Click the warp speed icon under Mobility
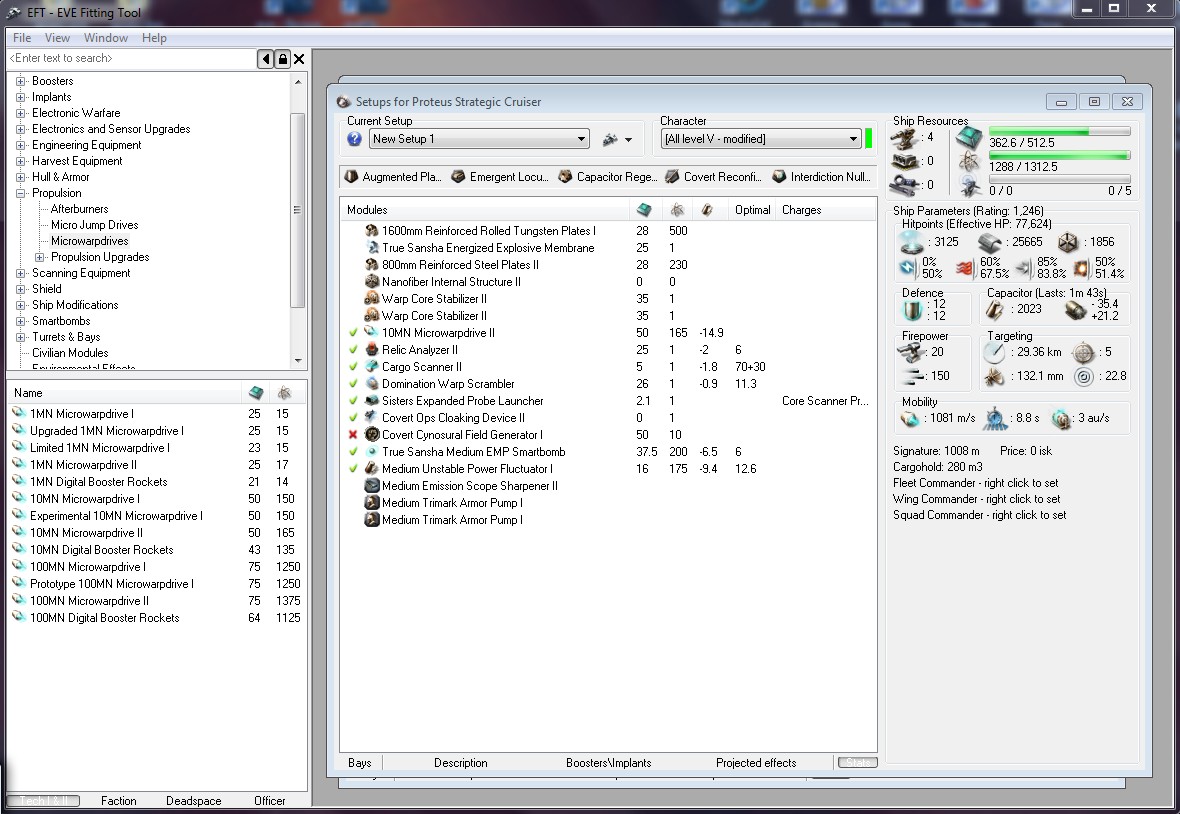 tap(1061, 418)
